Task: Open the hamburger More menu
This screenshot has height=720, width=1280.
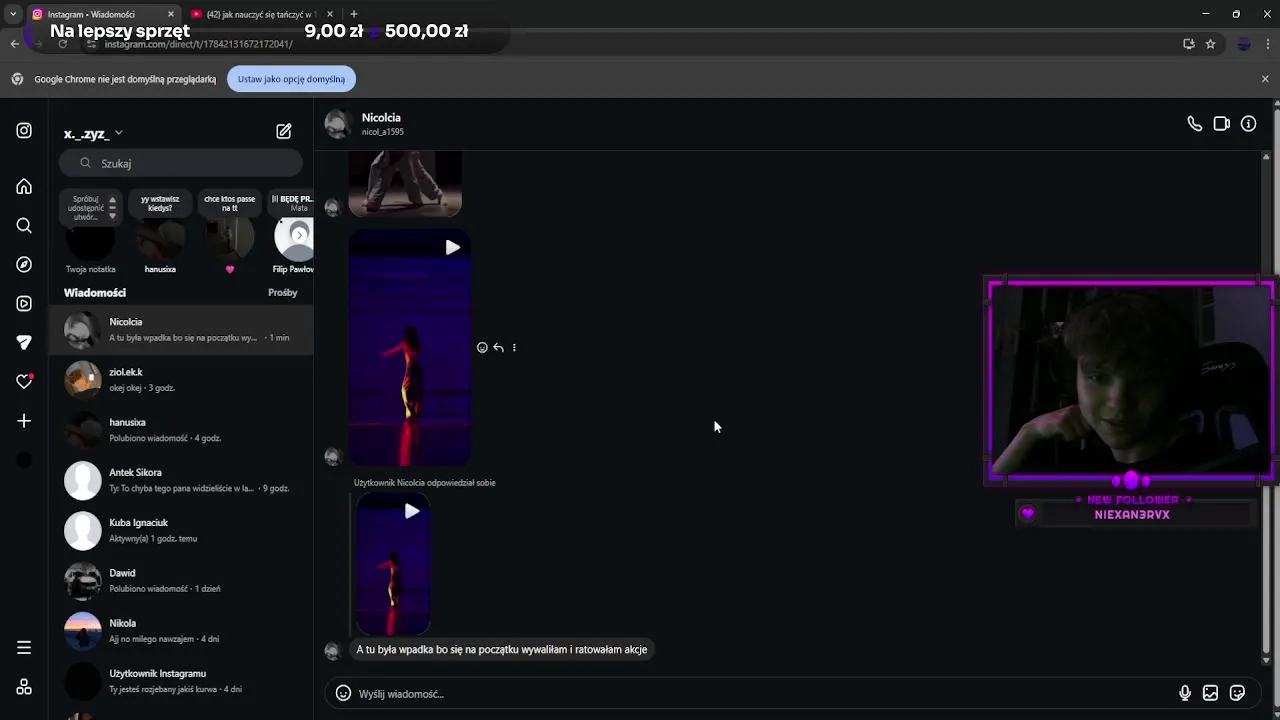Action: point(24,648)
